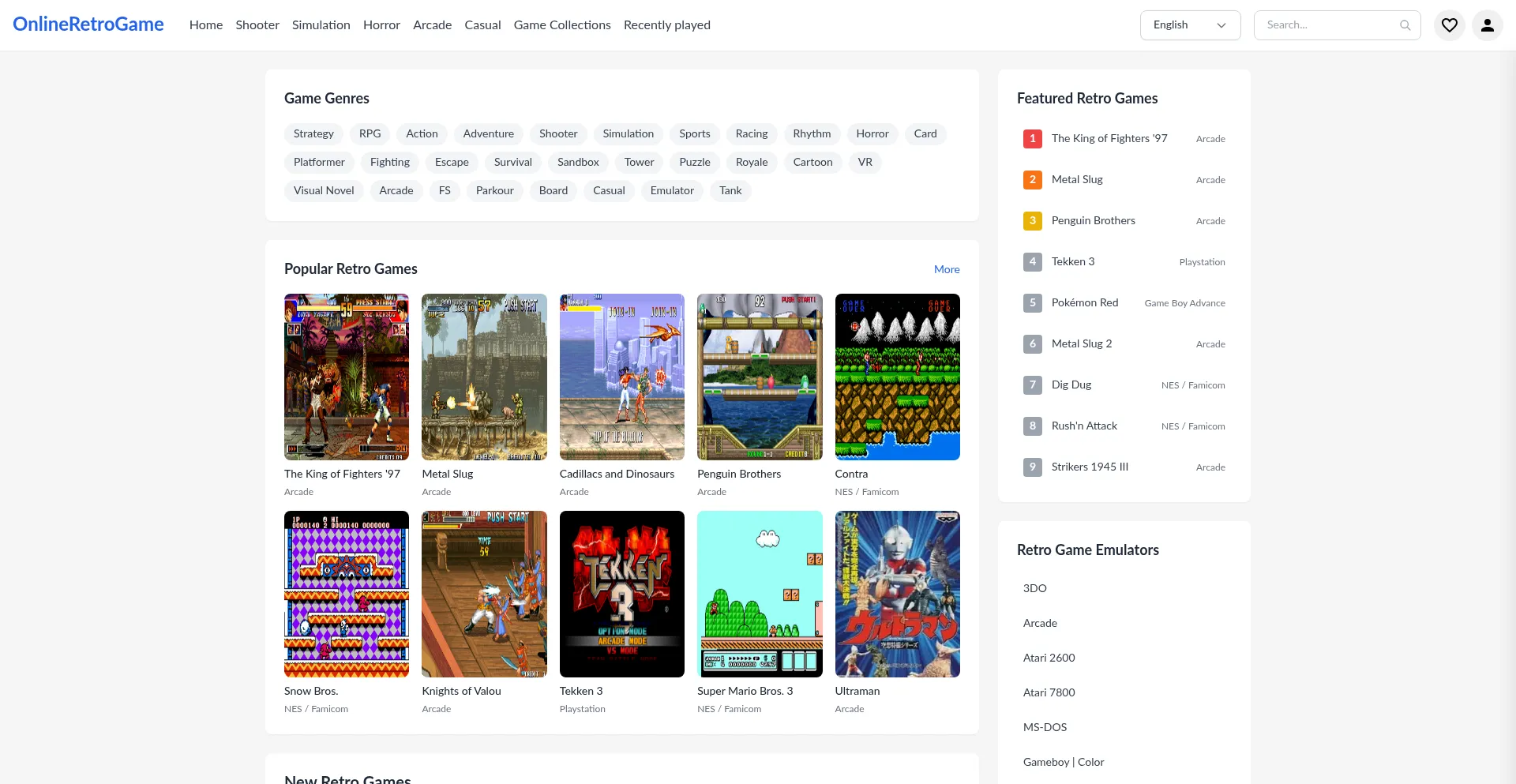This screenshot has height=784, width=1516.
Task: Open favorites via the heart icon
Action: pos(1450,25)
